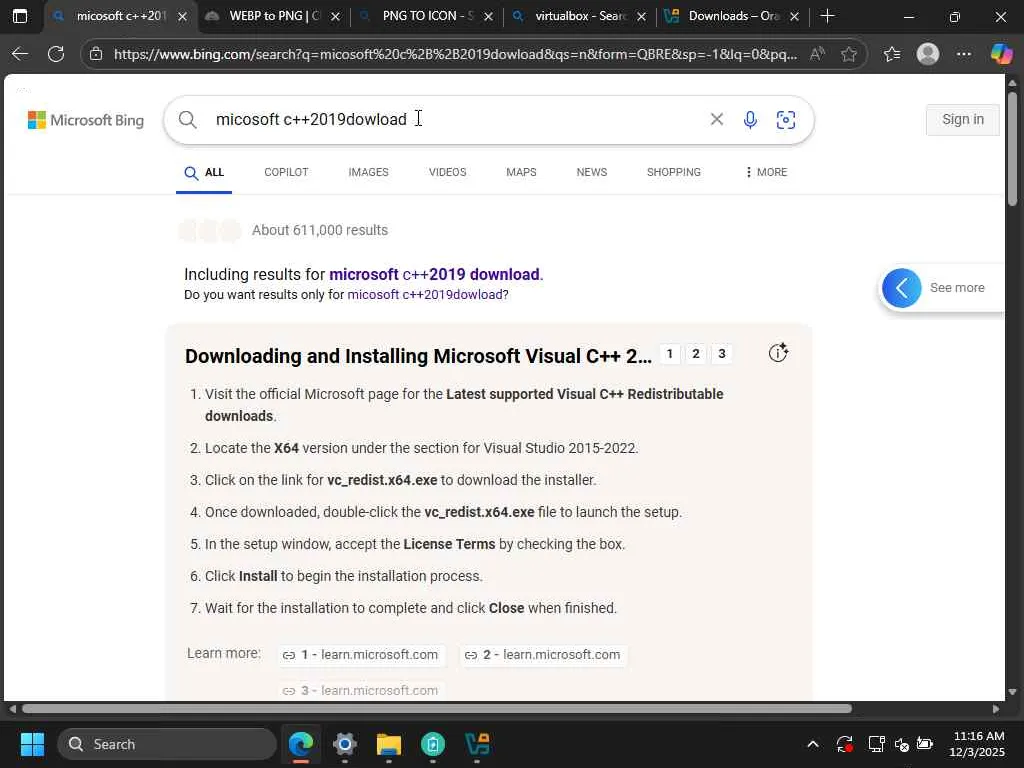Open microsoft c++2019 download suggestion link

434,274
